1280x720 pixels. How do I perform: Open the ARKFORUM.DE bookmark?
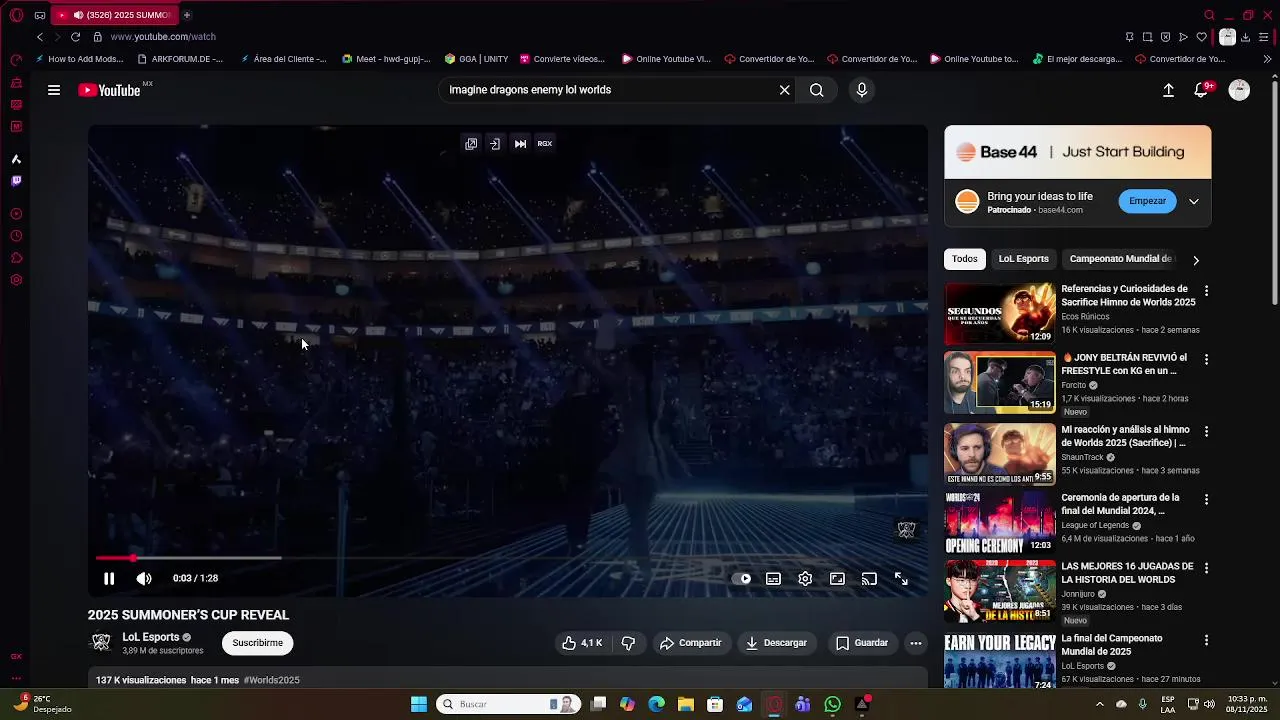tap(180, 59)
